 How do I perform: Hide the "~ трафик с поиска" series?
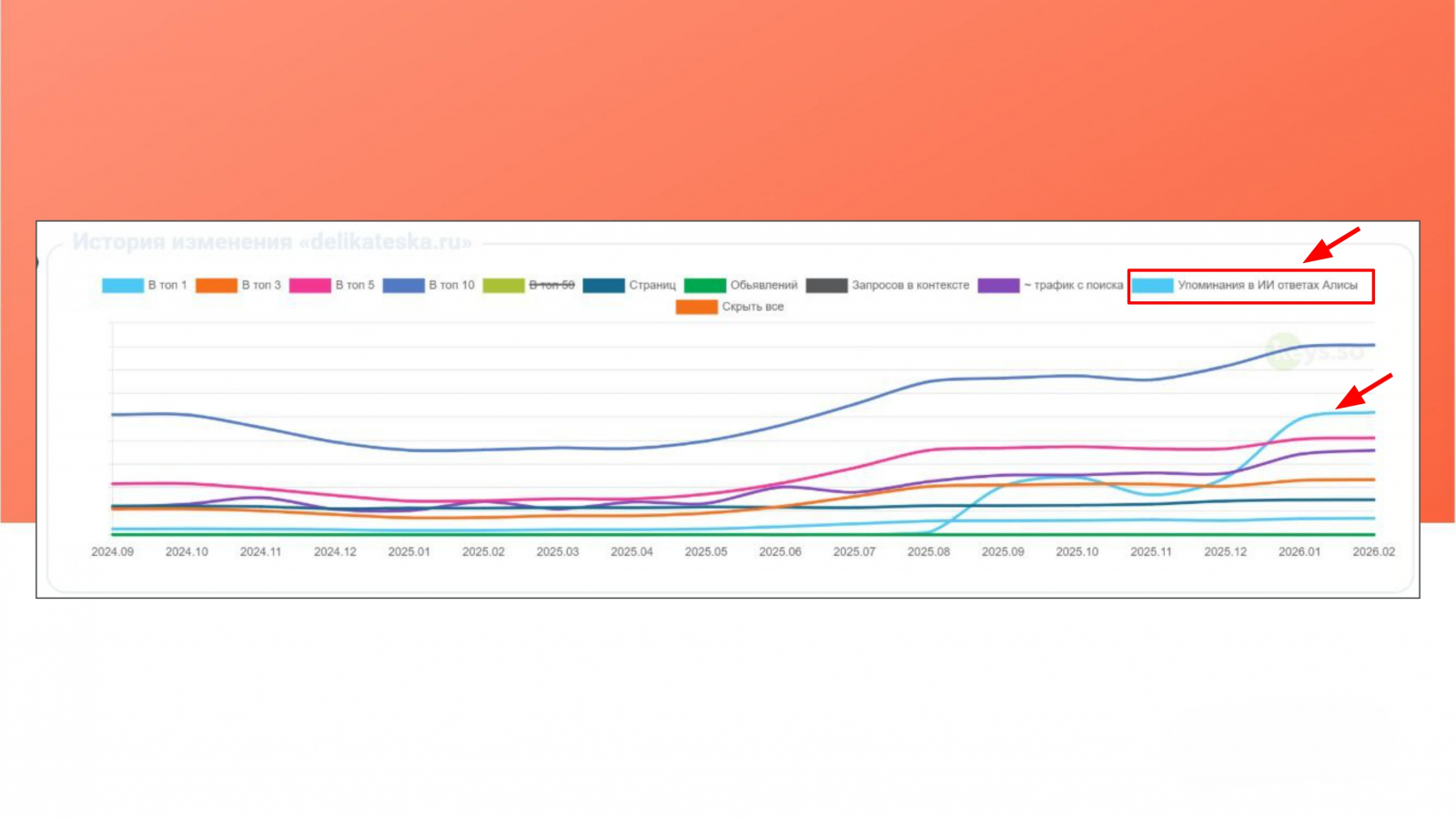click(x=1051, y=286)
